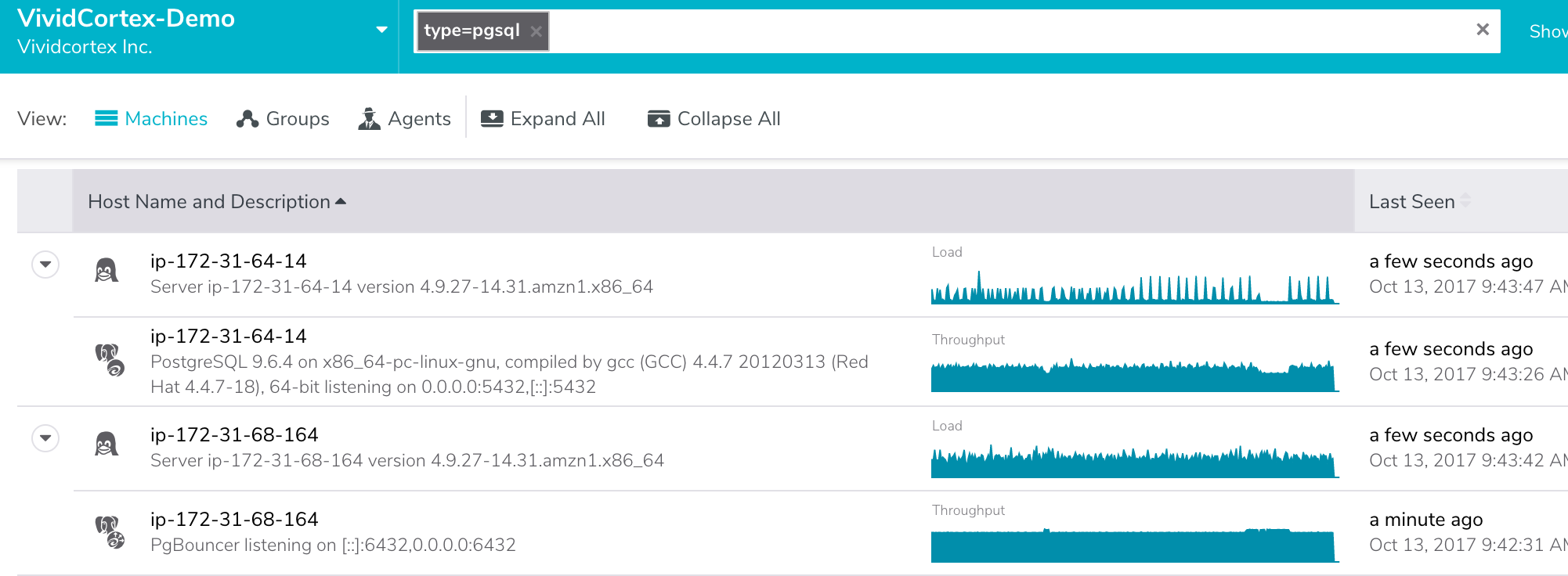
Task: Sort by Host Name and Description
Action: click(x=217, y=202)
